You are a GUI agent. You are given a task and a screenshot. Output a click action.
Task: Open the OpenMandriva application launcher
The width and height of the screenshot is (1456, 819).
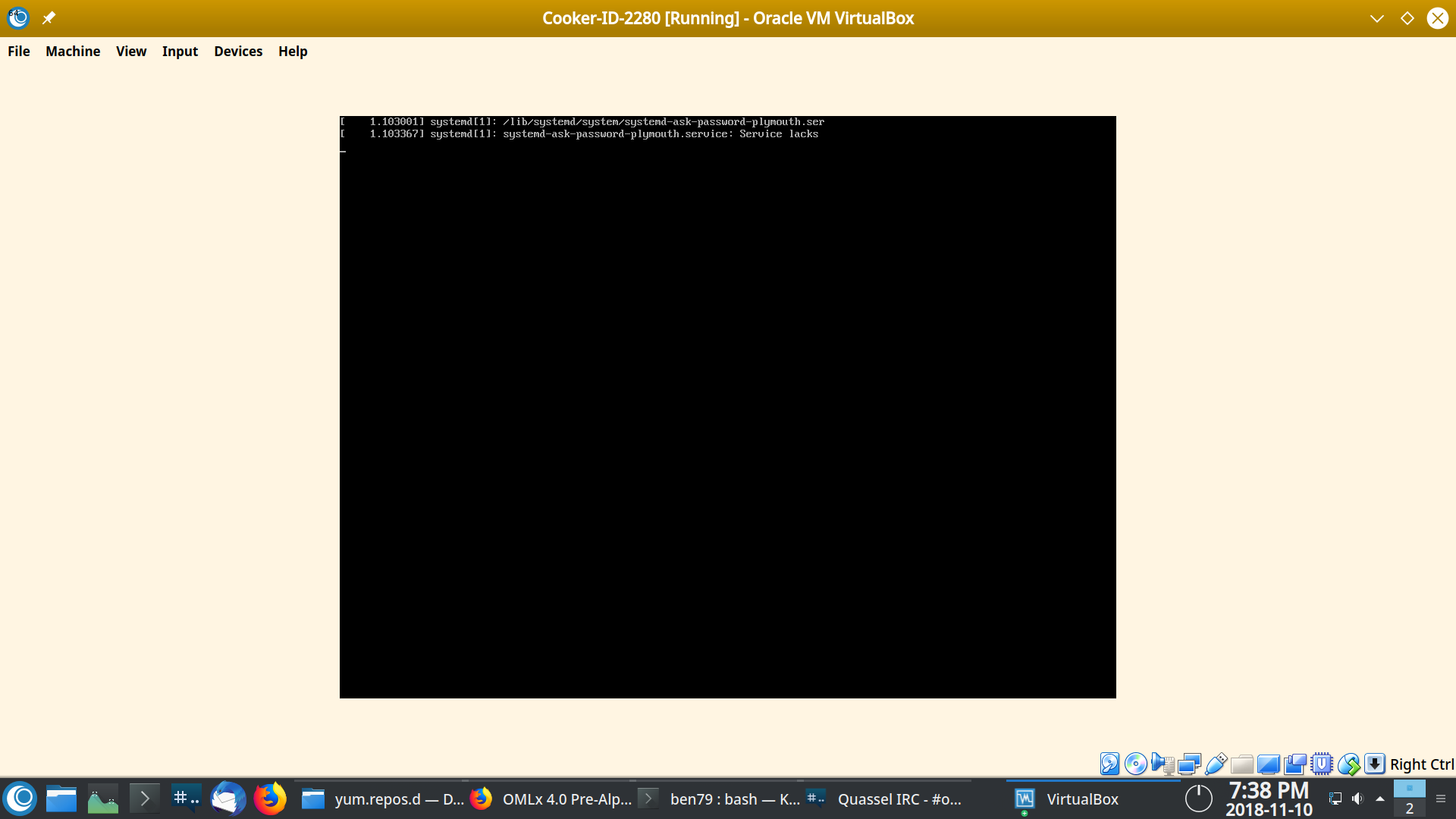click(x=20, y=799)
